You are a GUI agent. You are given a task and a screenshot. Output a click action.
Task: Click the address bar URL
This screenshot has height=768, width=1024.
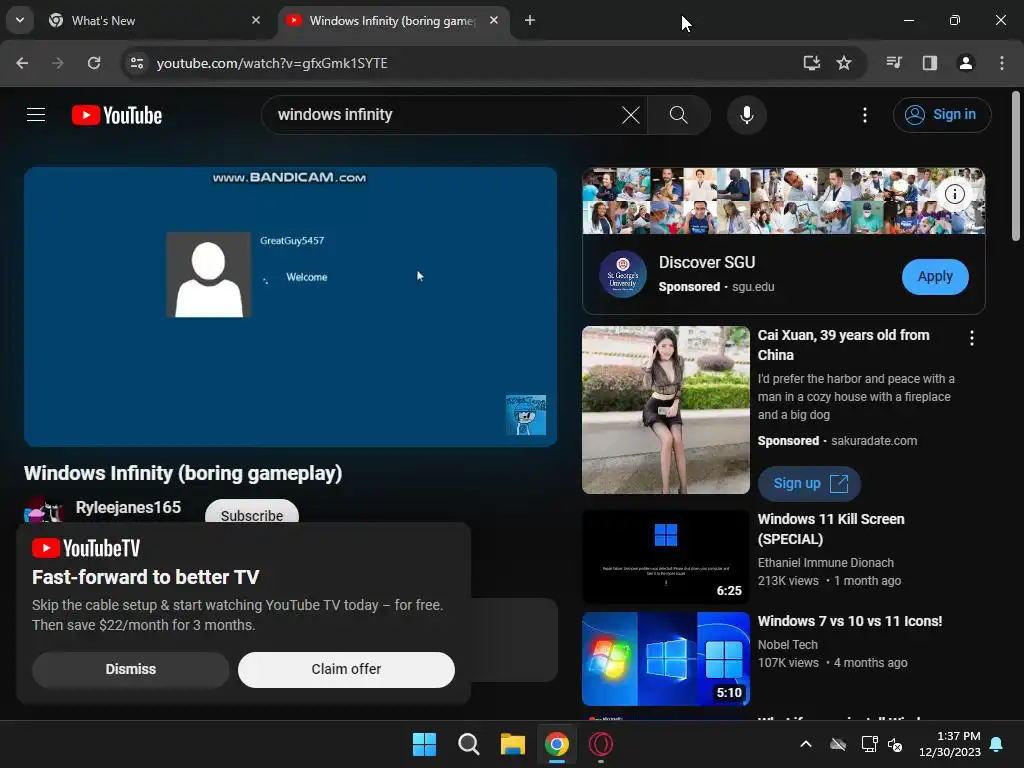click(272, 63)
